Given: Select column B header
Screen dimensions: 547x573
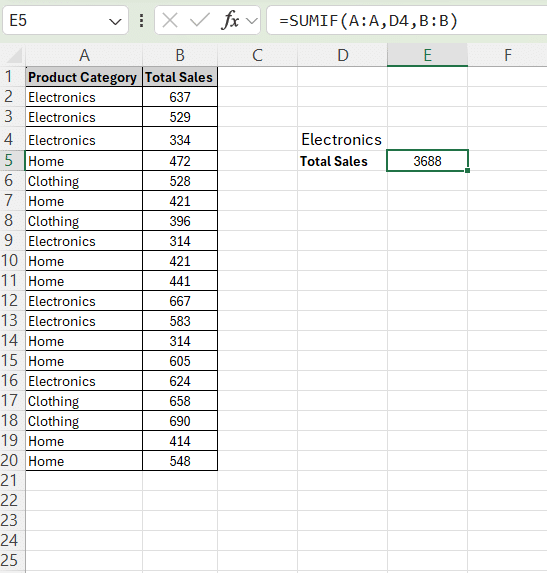Looking at the screenshot, I should coord(180,56).
